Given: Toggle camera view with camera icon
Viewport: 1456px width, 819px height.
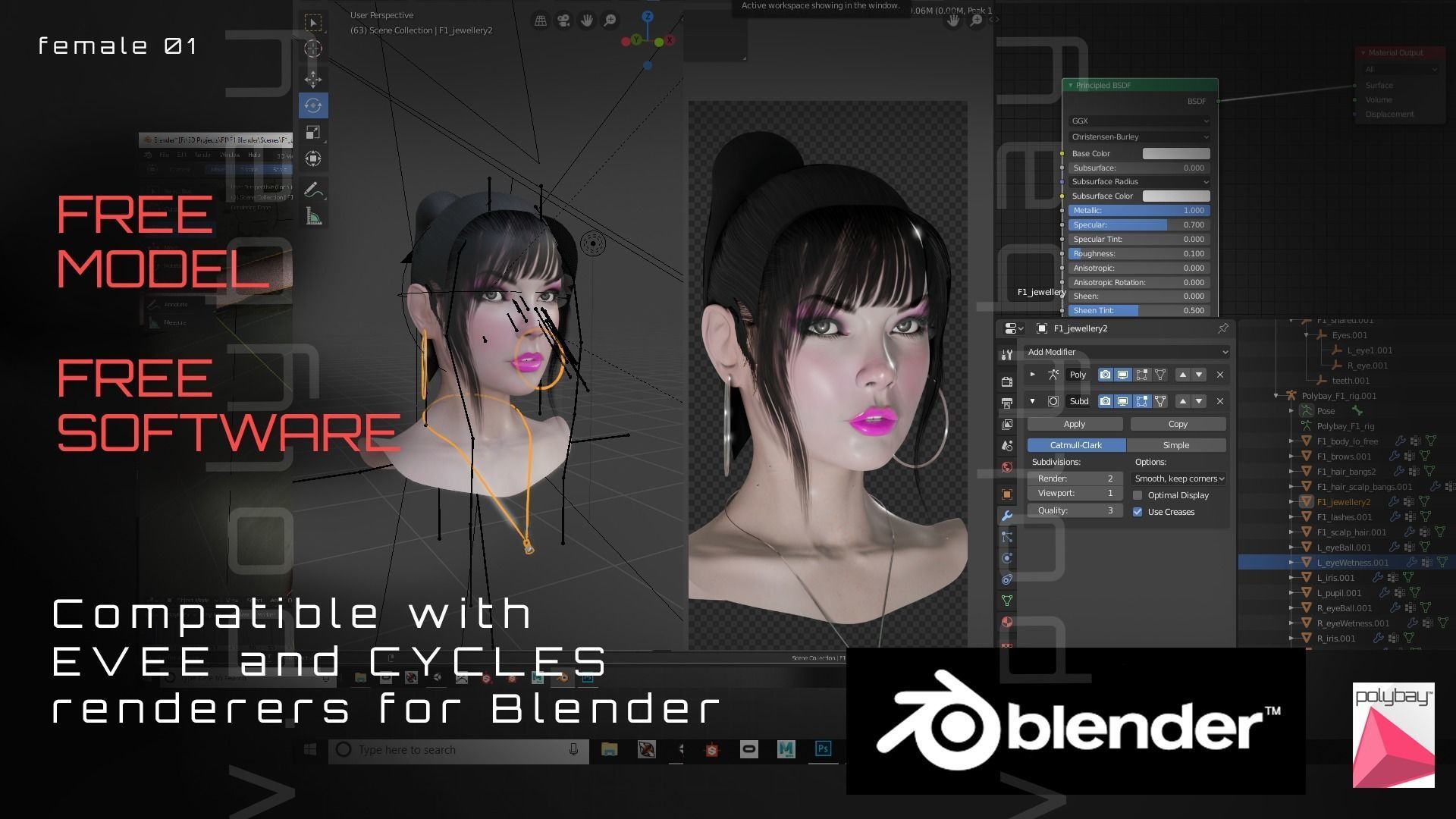Looking at the screenshot, I should coord(563,20).
